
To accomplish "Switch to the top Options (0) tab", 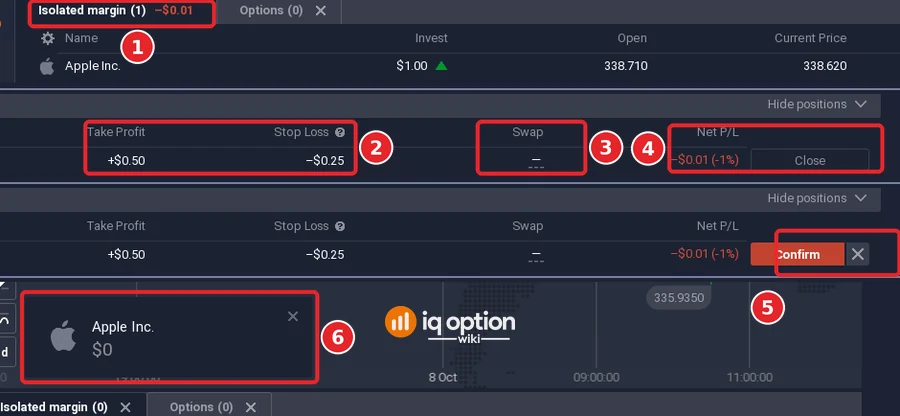I will tap(271, 11).
